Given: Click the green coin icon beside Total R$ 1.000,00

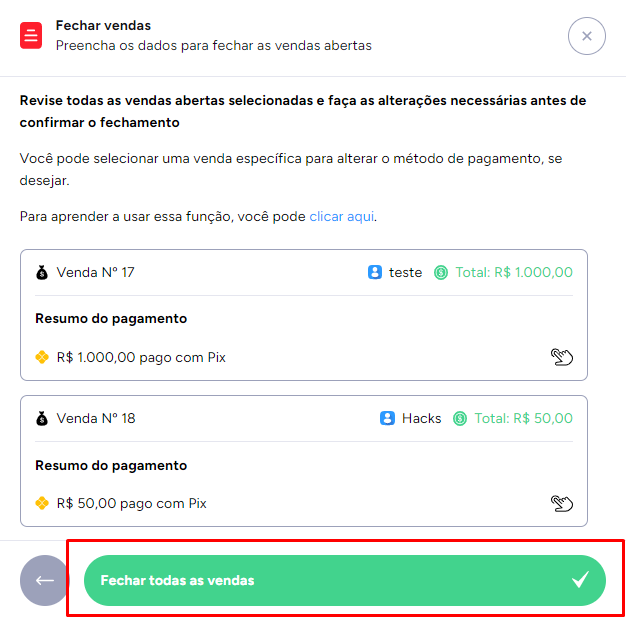Looking at the screenshot, I should tap(441, 272).
